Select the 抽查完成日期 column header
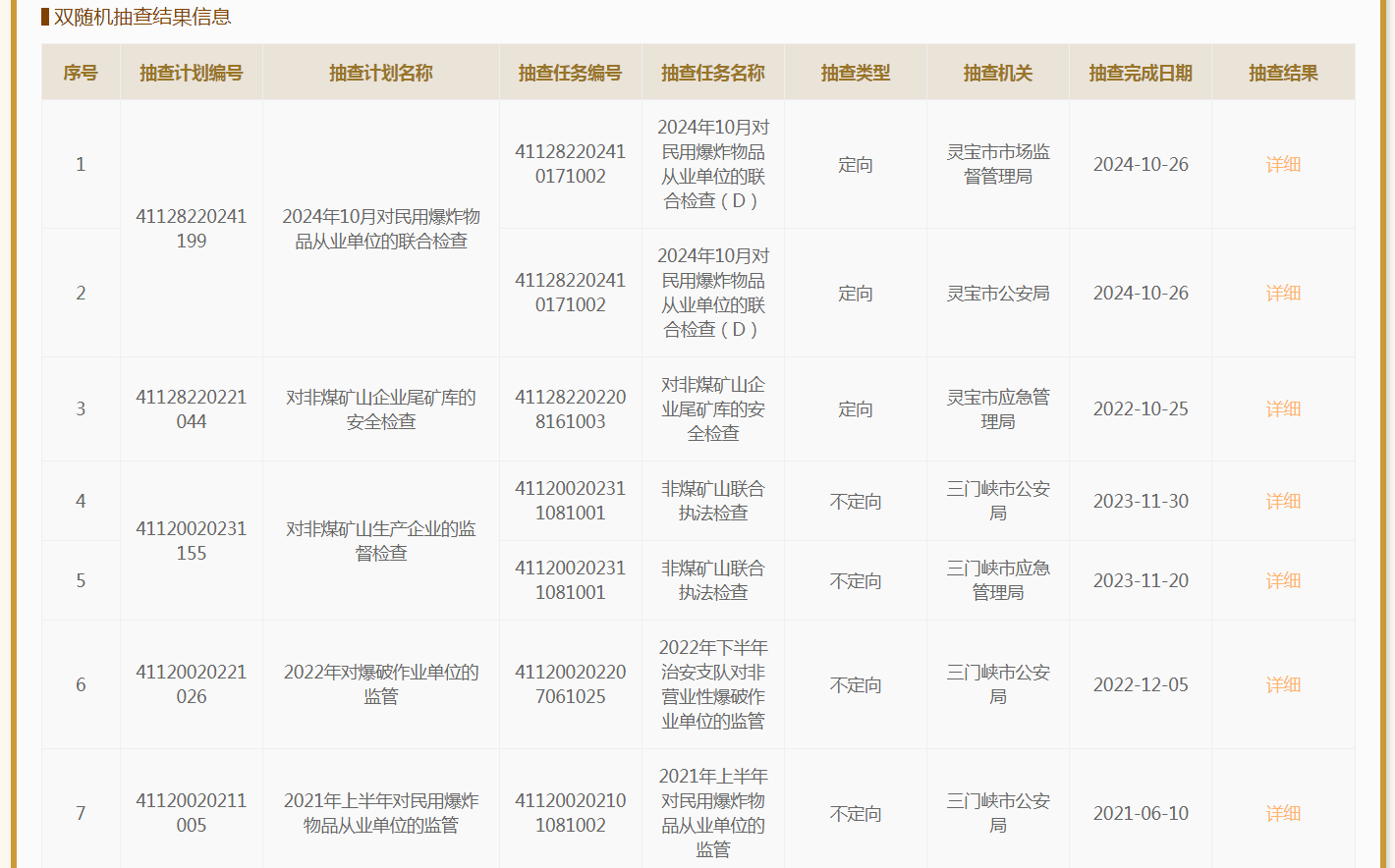Screen dimensions: 1395x868 [x=1140, y=73]
